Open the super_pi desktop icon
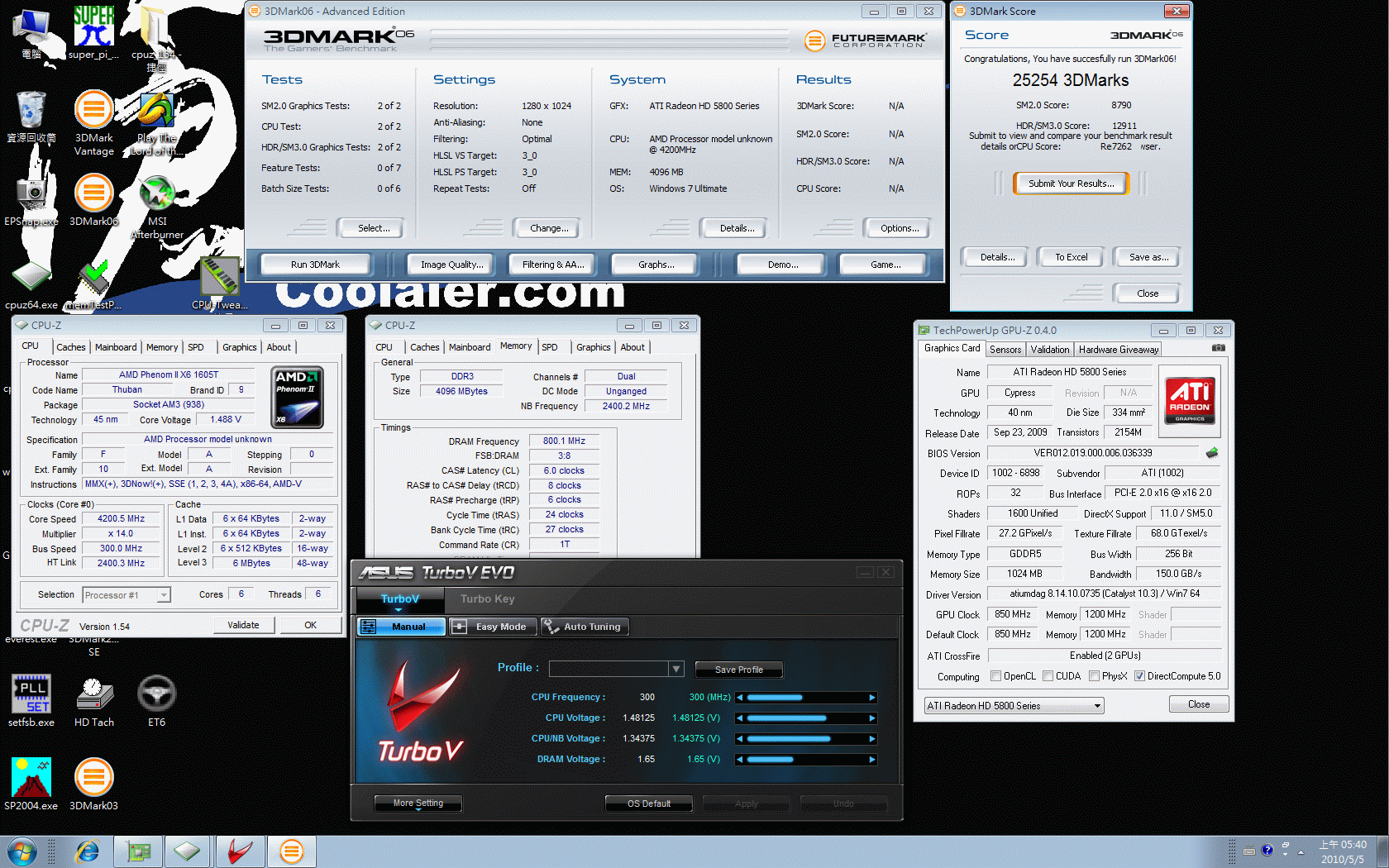 click(x=93, y=31)
